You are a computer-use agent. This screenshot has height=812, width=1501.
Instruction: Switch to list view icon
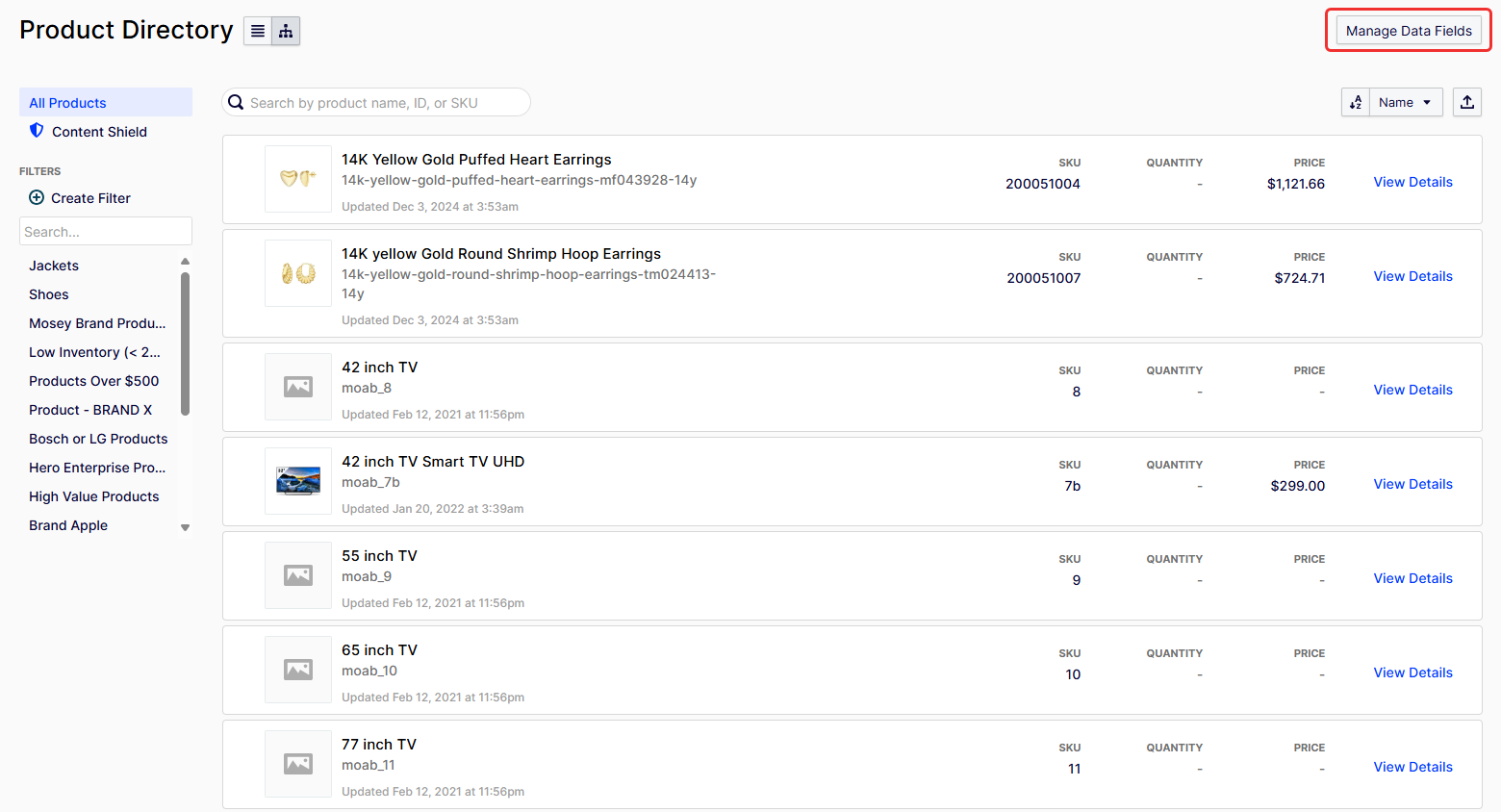[258, 31]
